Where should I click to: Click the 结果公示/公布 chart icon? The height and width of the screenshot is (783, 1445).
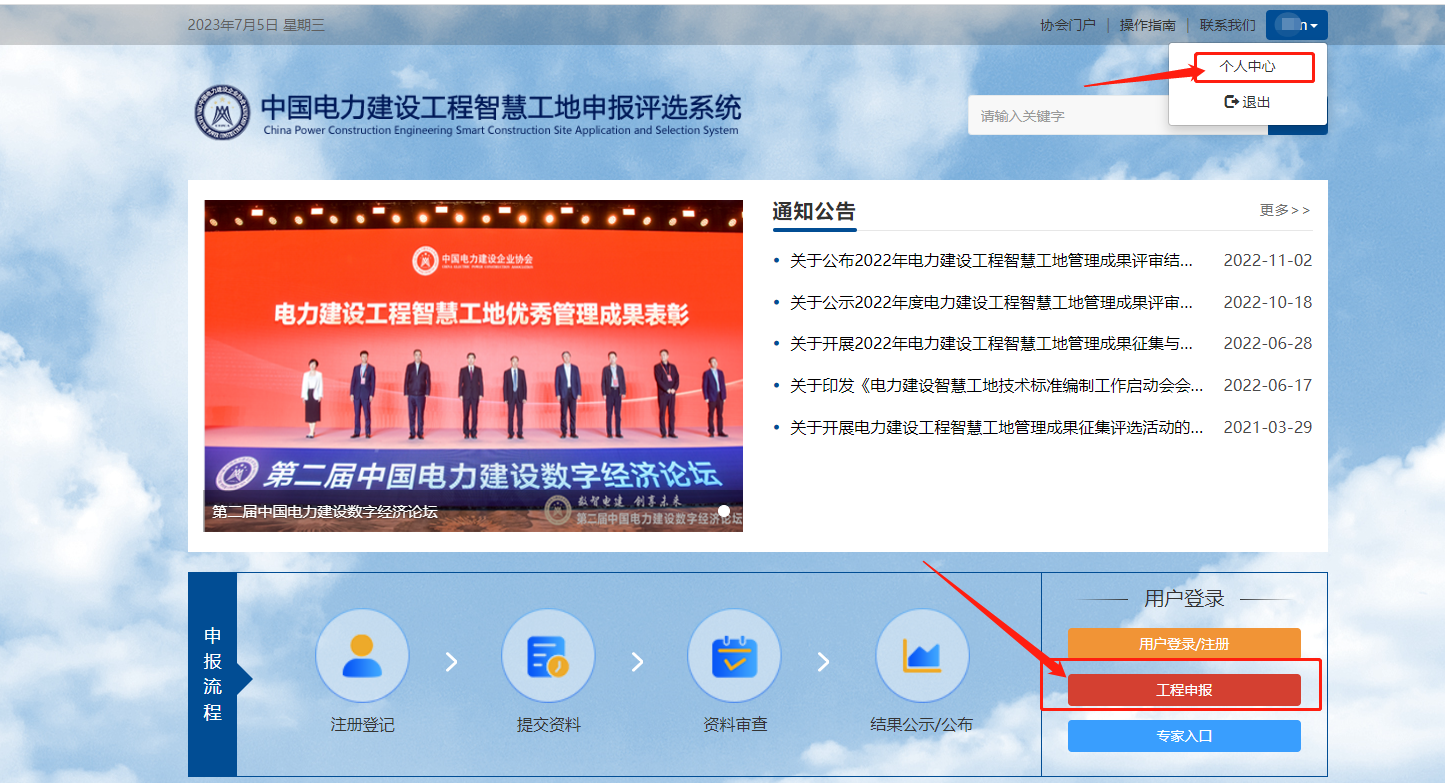click(x=922, y=656)
